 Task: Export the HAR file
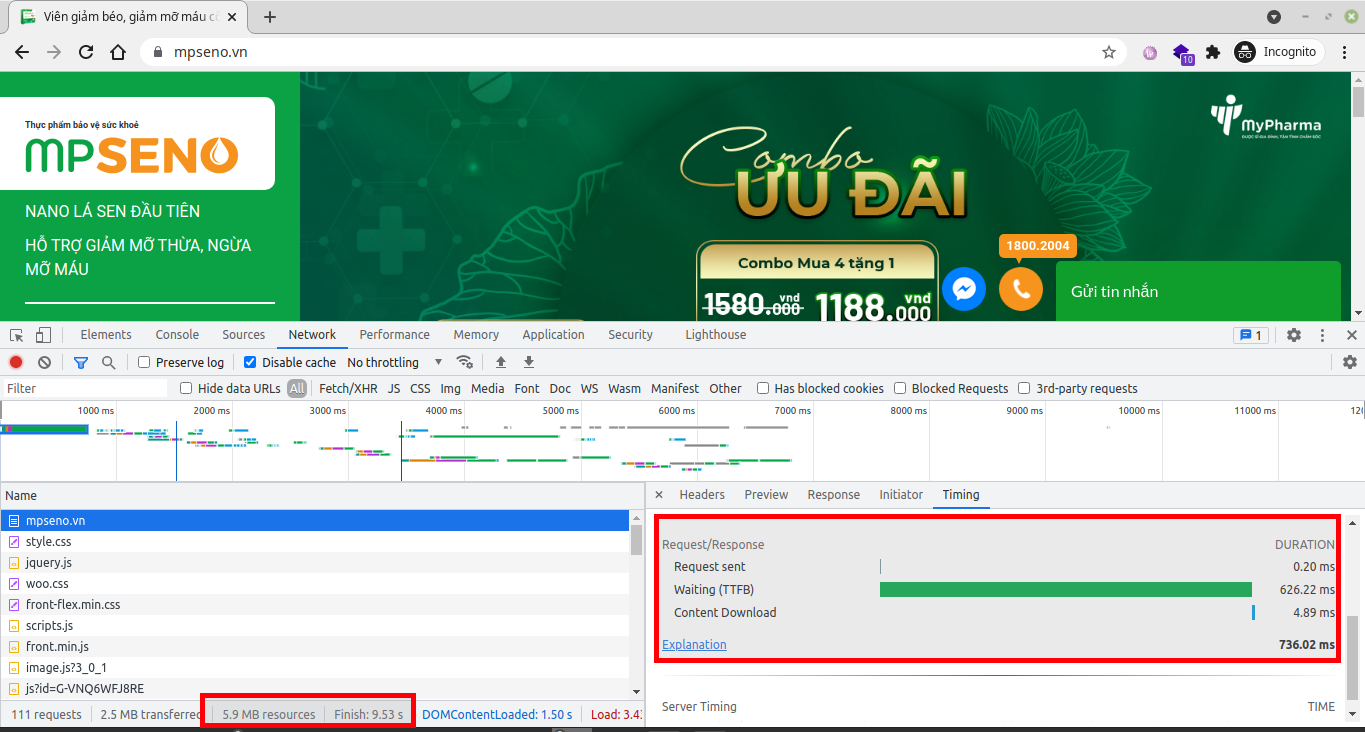(x=529, y=362)
